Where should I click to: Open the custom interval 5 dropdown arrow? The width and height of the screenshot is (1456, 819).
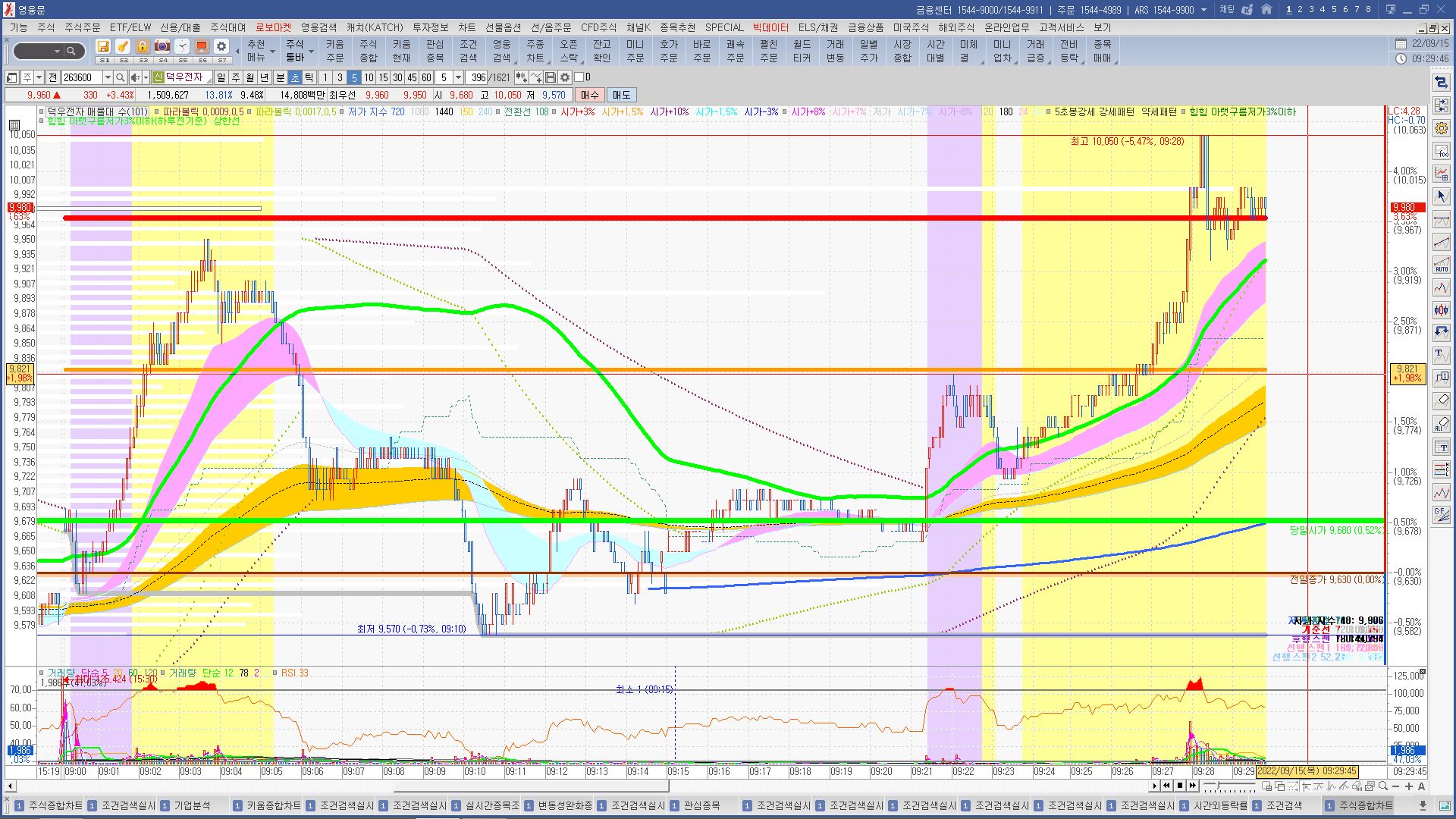click(x=458, y=77)
